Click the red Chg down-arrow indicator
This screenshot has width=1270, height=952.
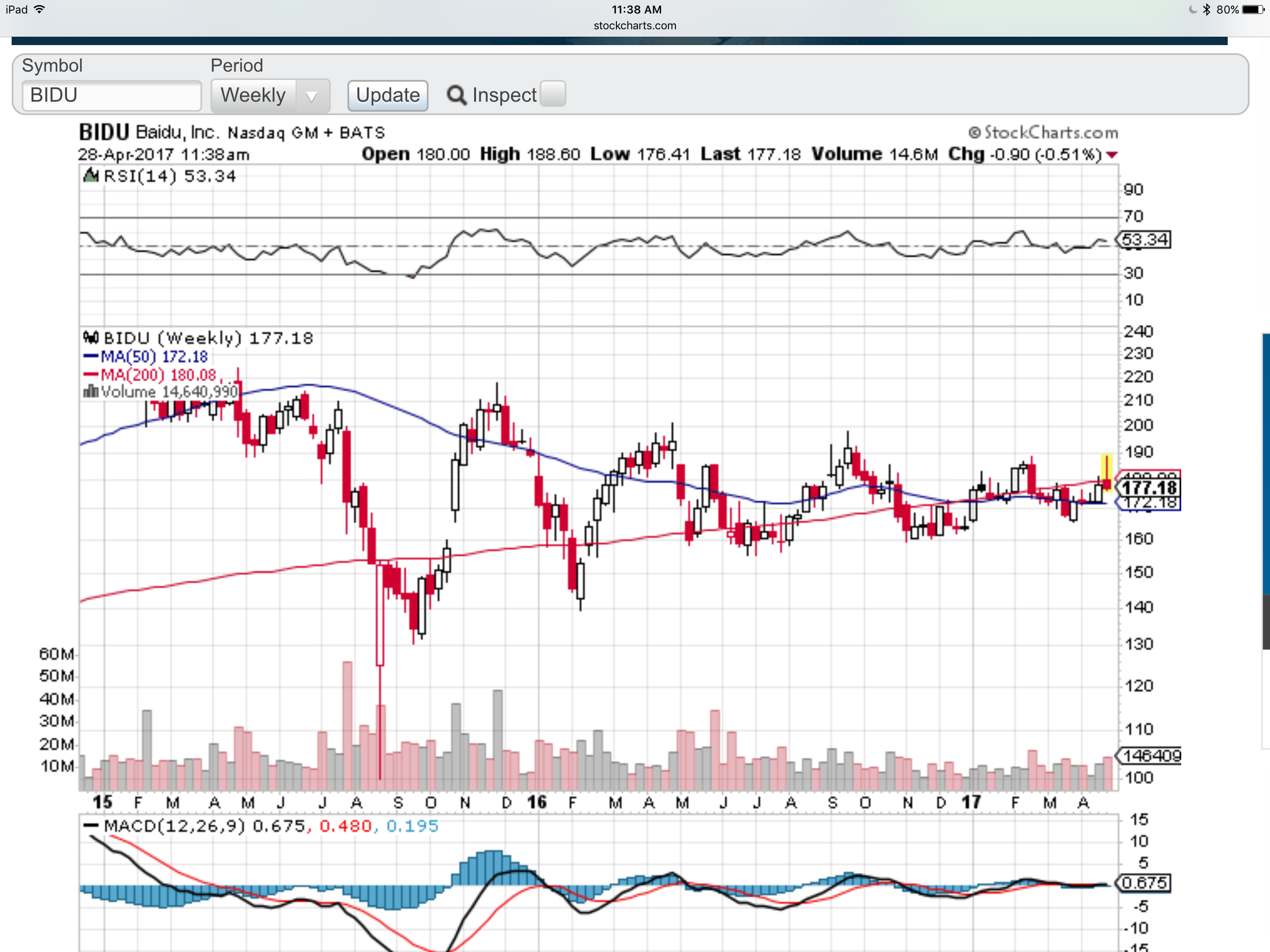click(1112, 155)
